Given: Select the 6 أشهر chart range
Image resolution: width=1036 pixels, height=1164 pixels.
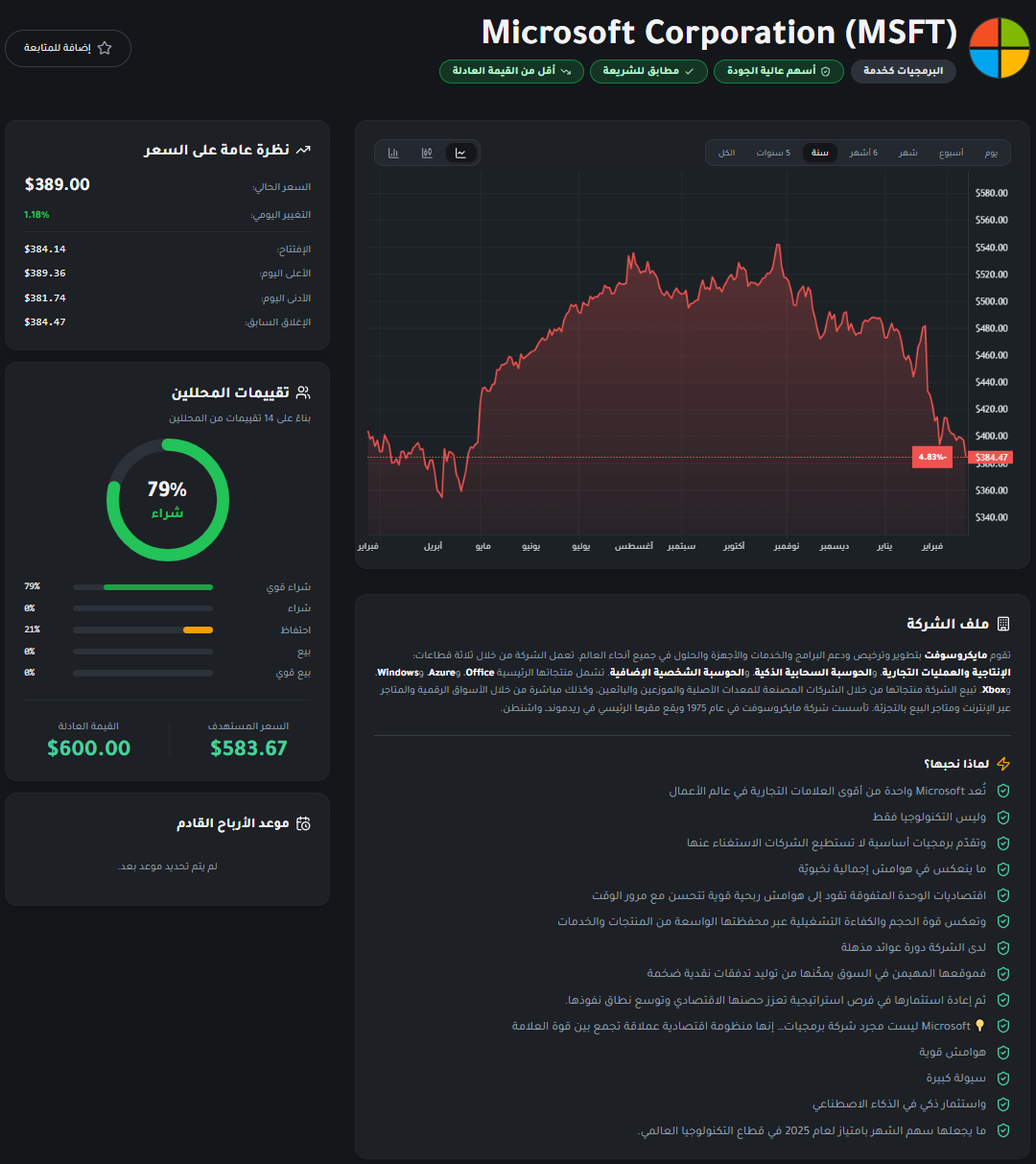Looking at the screenshot, I should 863,153.
